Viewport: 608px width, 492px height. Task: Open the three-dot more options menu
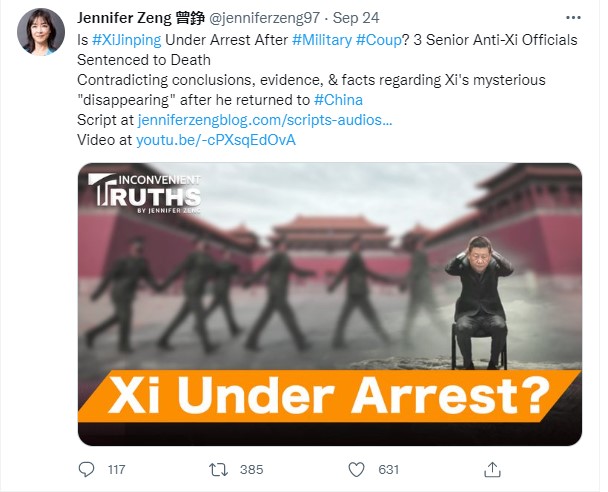tap(573, 18)
